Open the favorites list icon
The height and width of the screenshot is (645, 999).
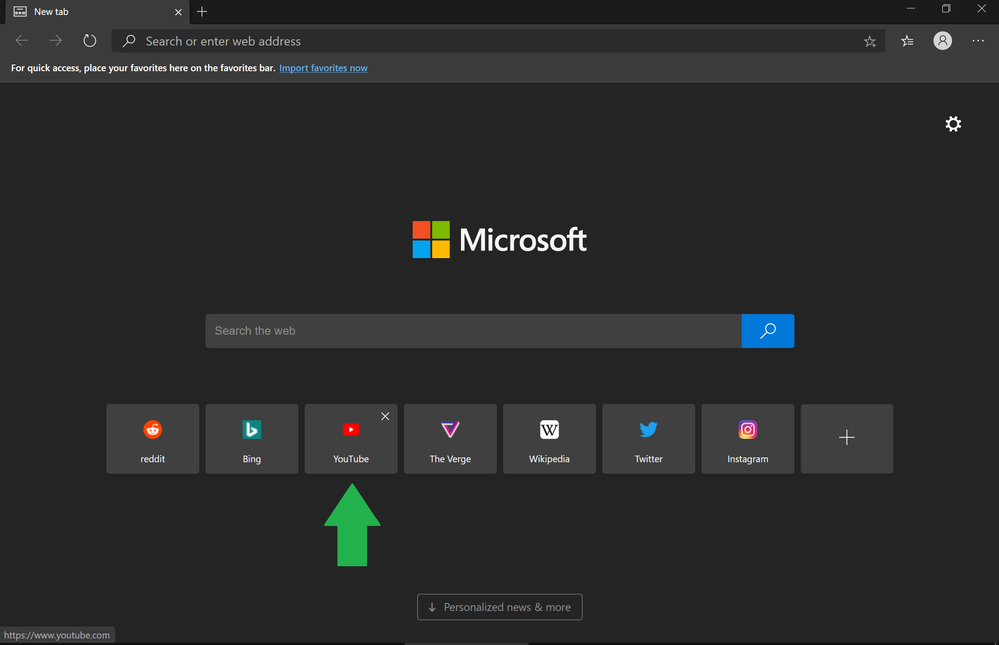pyautogui.click(x=907, y=41)
